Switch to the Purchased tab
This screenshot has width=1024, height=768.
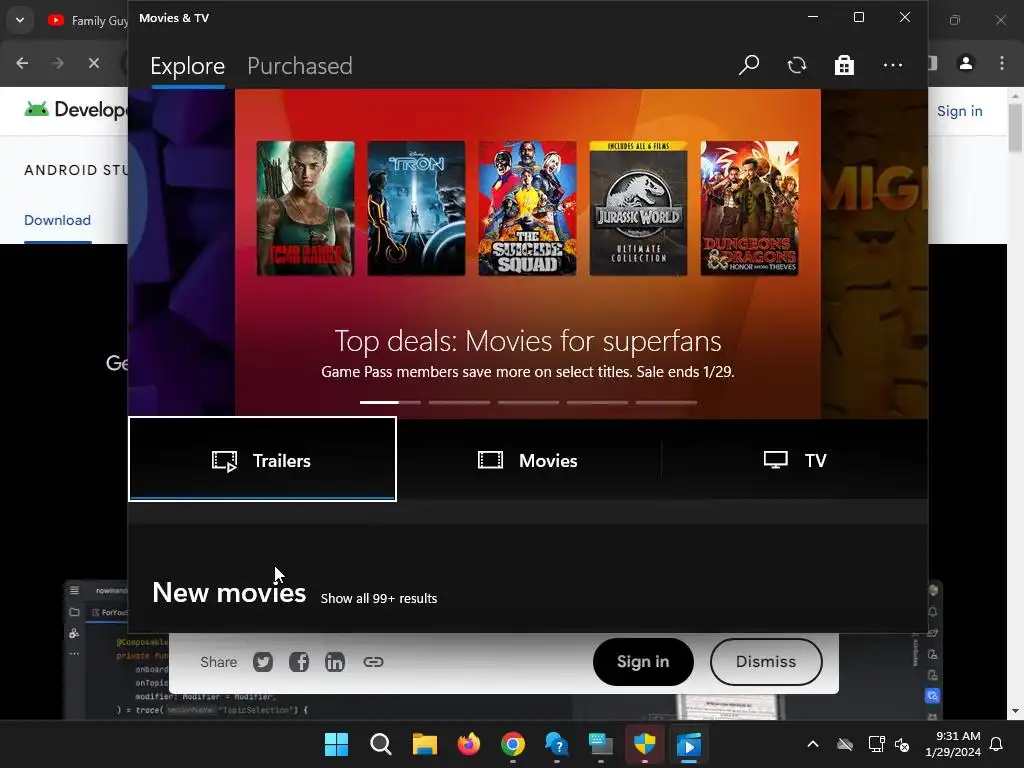pos(300,66)
